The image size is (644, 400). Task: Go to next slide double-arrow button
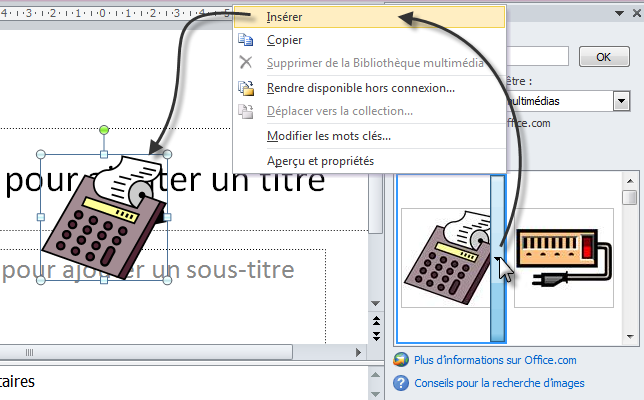(376, 336)
